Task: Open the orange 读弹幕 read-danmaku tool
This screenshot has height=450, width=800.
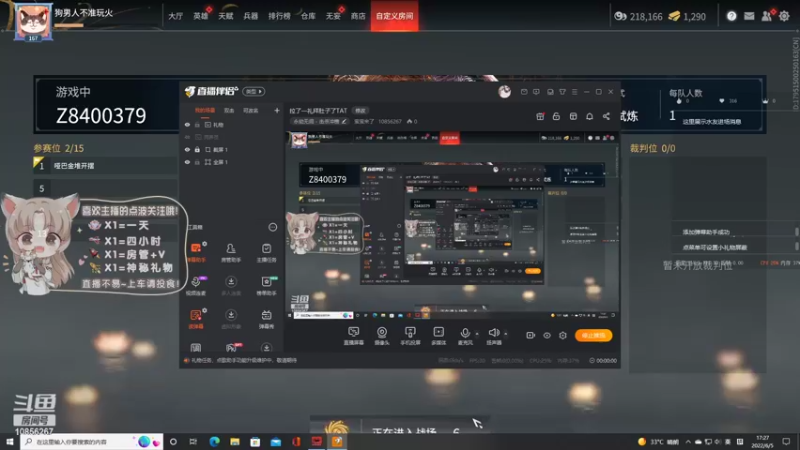Action: click(x=196, y=318)
